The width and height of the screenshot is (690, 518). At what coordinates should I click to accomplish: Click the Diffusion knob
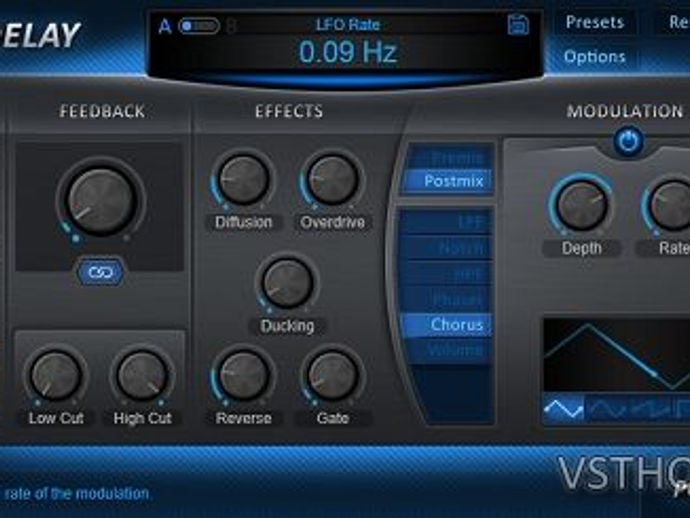[x=243, y=179]
